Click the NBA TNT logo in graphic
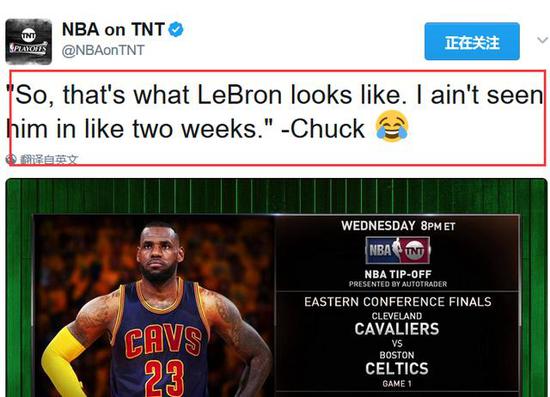 [x=398, y=250]
